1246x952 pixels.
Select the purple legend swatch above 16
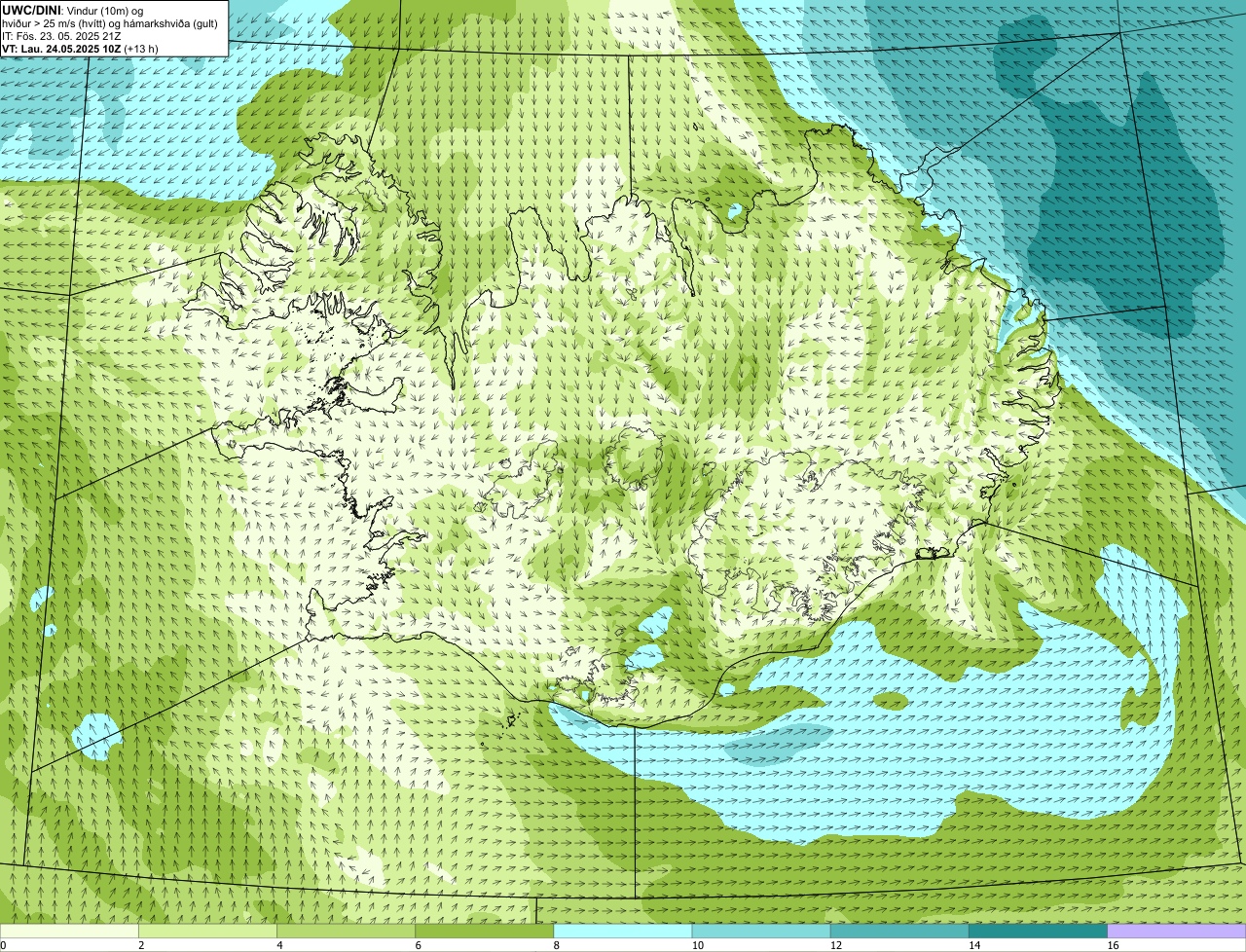click(x=1177, y=931)
